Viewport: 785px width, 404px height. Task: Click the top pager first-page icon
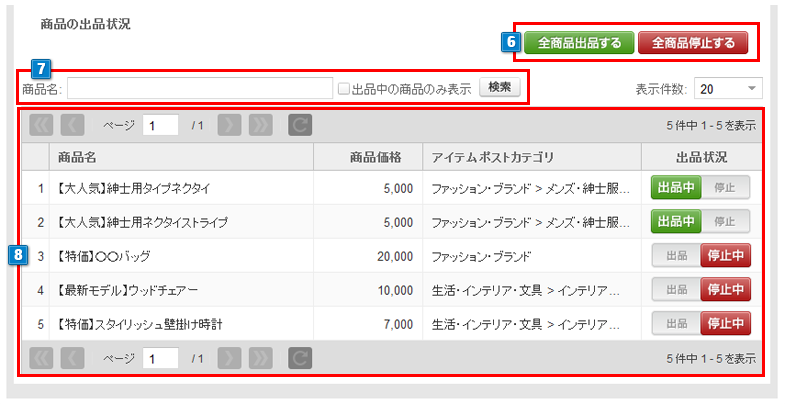41,125
